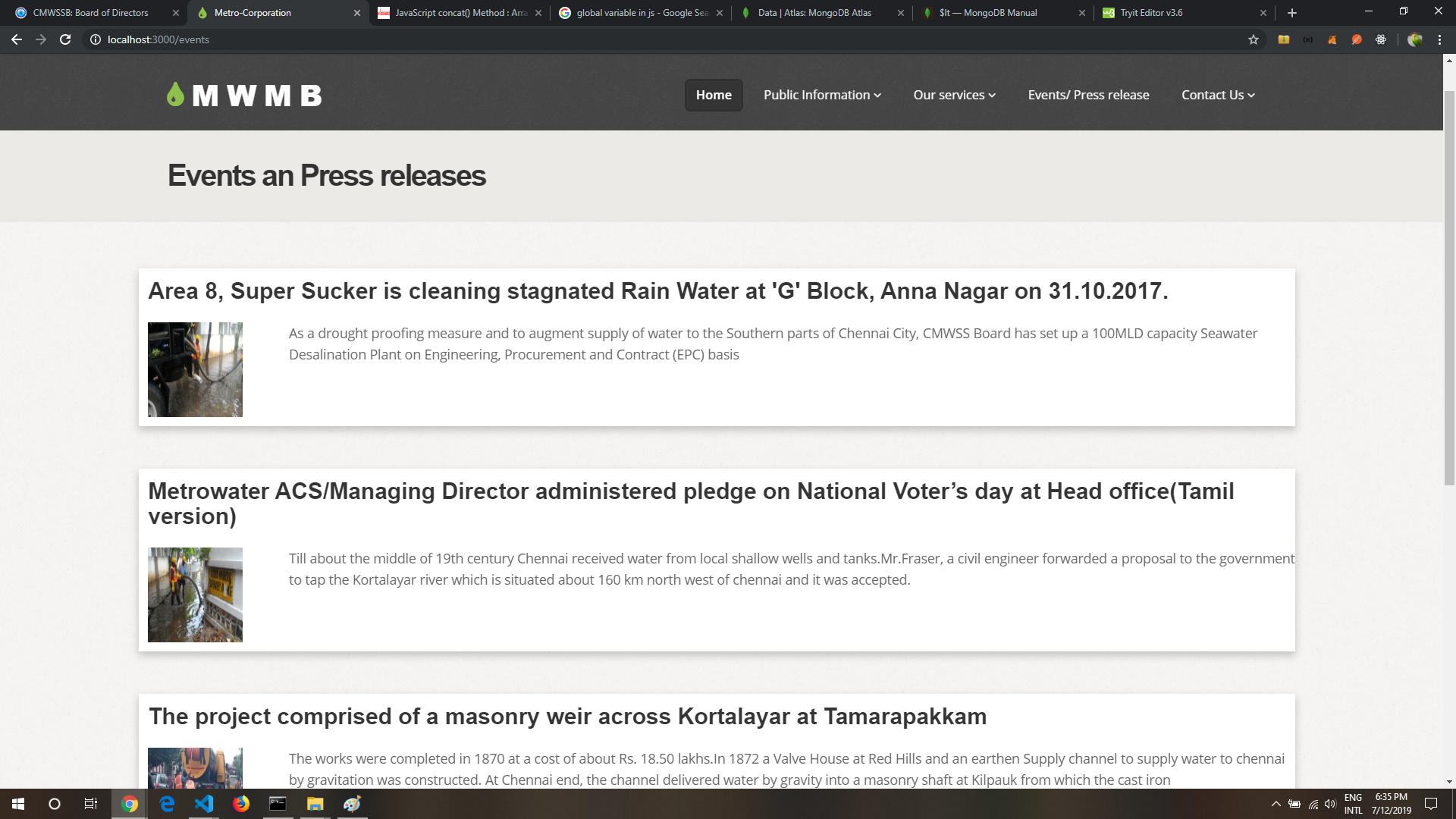Go back with browser back arrow
The image size is (1456, 819).
point(17,39)
